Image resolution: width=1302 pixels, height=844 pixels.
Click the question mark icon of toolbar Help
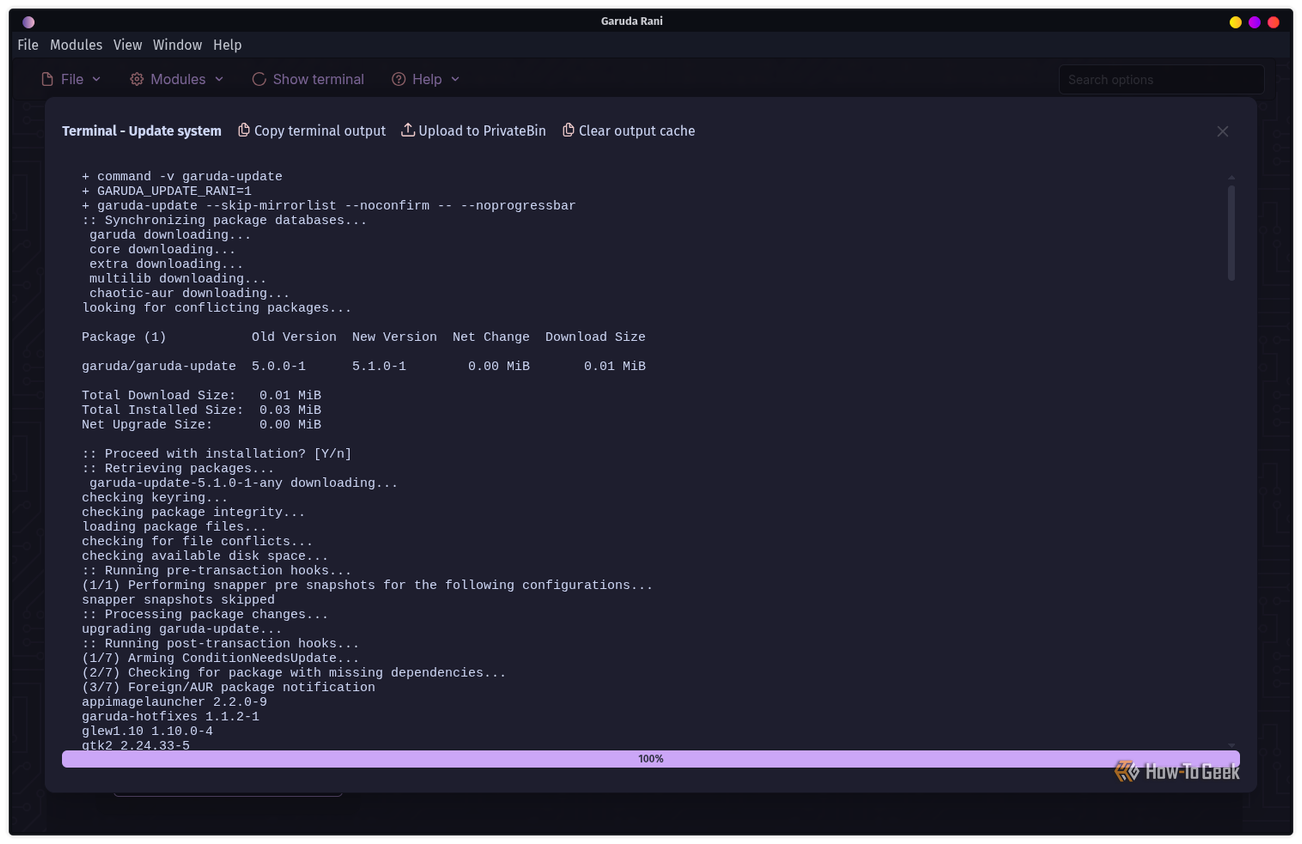coord(398,79)
